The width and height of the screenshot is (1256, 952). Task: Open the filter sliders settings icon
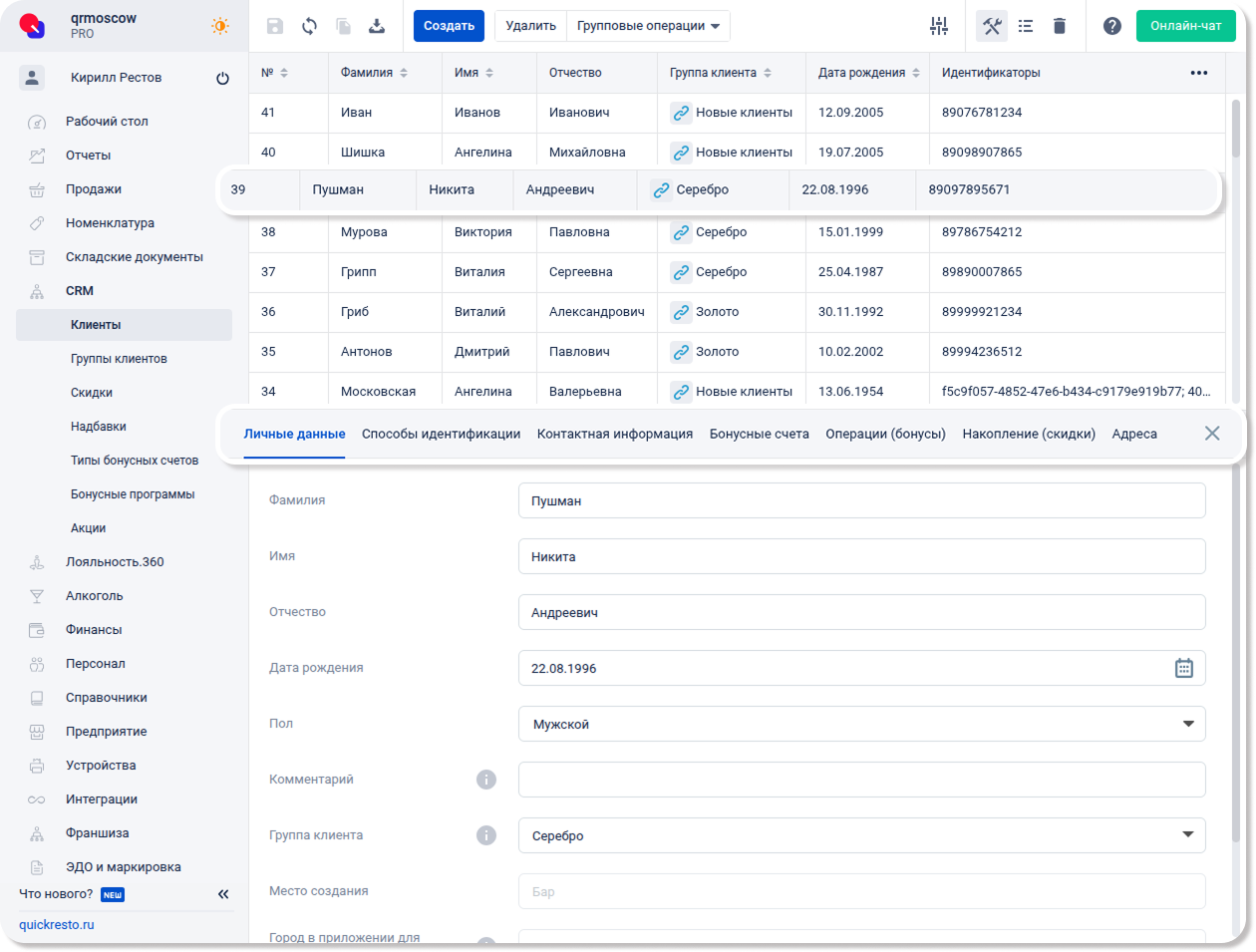pos(939,26)
